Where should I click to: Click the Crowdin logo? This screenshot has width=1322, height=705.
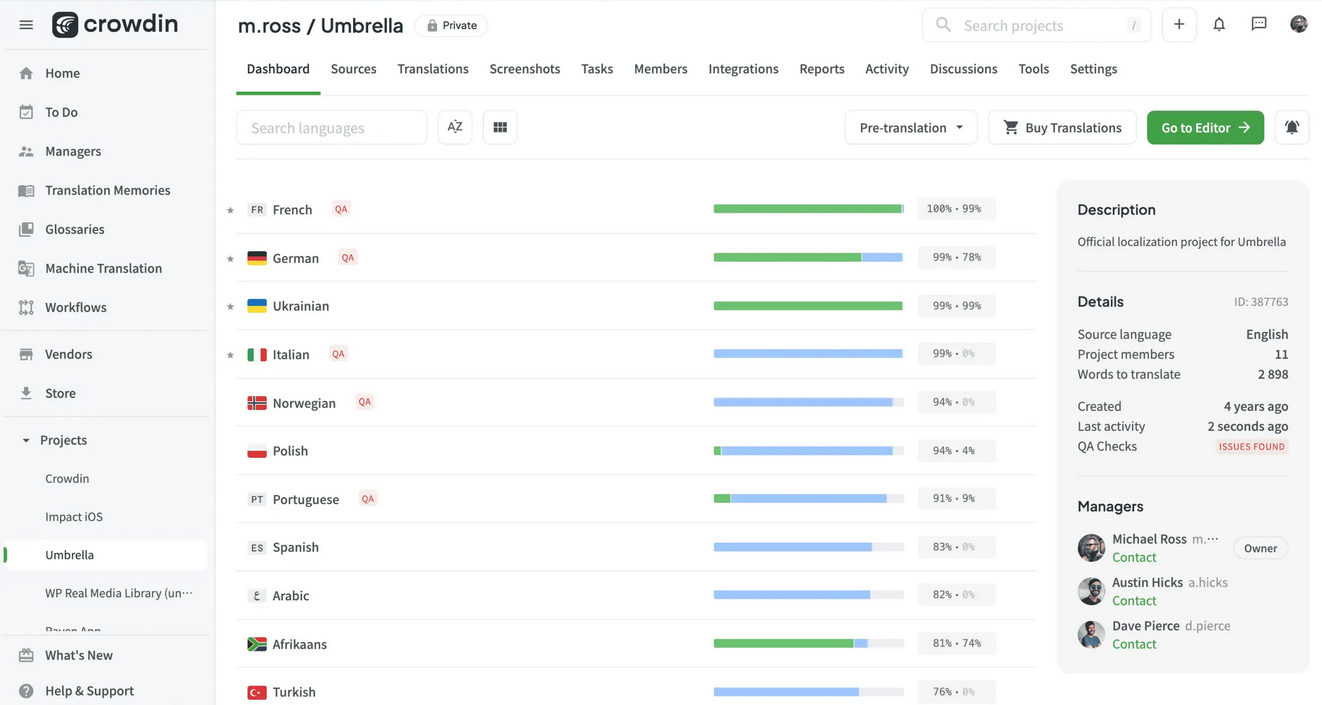pyautogui.click(x=115, y=24)
